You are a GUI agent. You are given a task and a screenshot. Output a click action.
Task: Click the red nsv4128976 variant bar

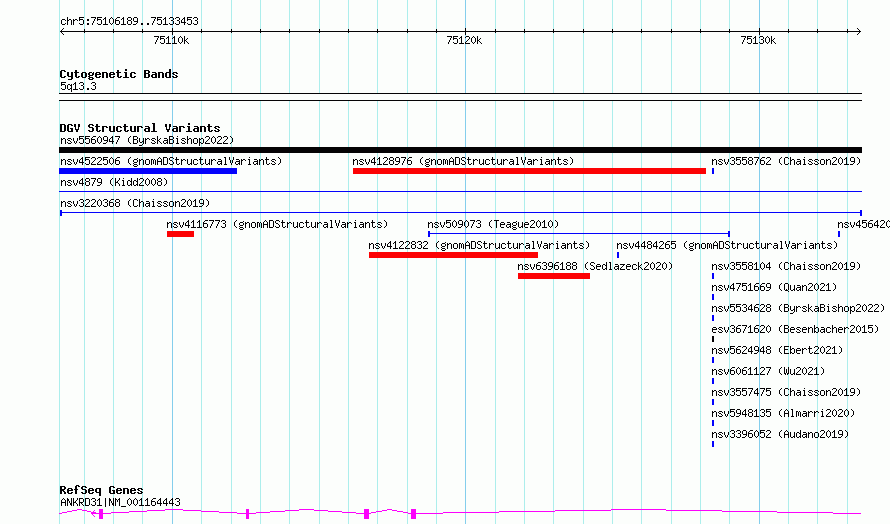tap(529, 171)
